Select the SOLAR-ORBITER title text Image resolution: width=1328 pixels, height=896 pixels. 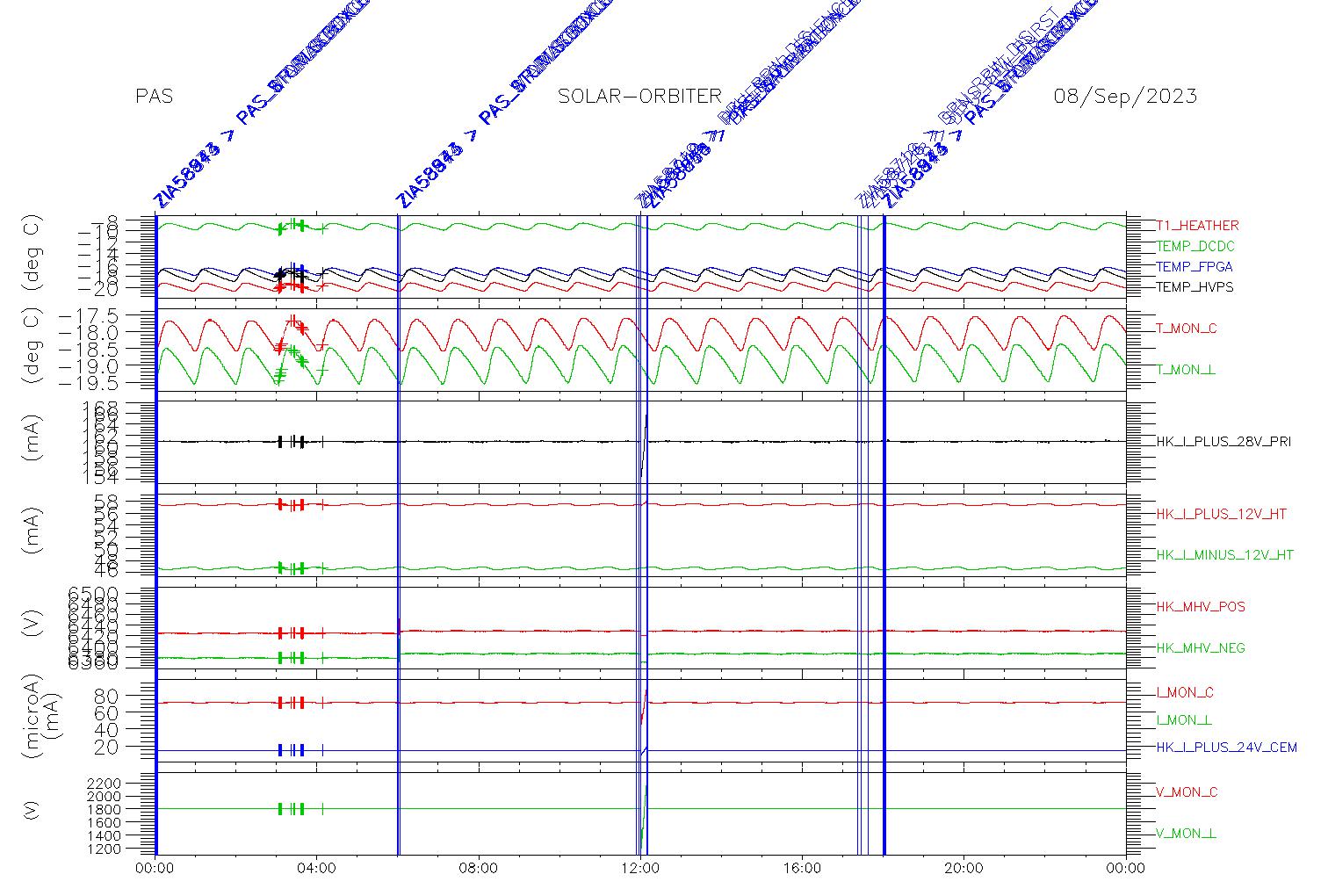click(x=640, y=96)
